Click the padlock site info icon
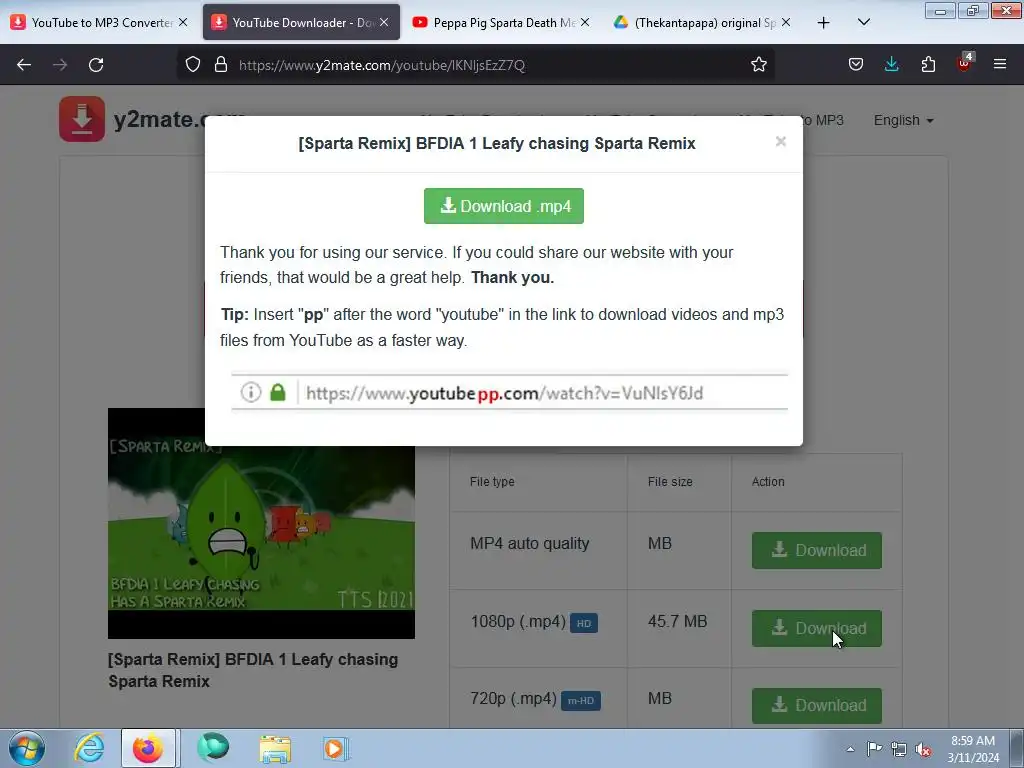1024x768 pixels. coord(221,65)
